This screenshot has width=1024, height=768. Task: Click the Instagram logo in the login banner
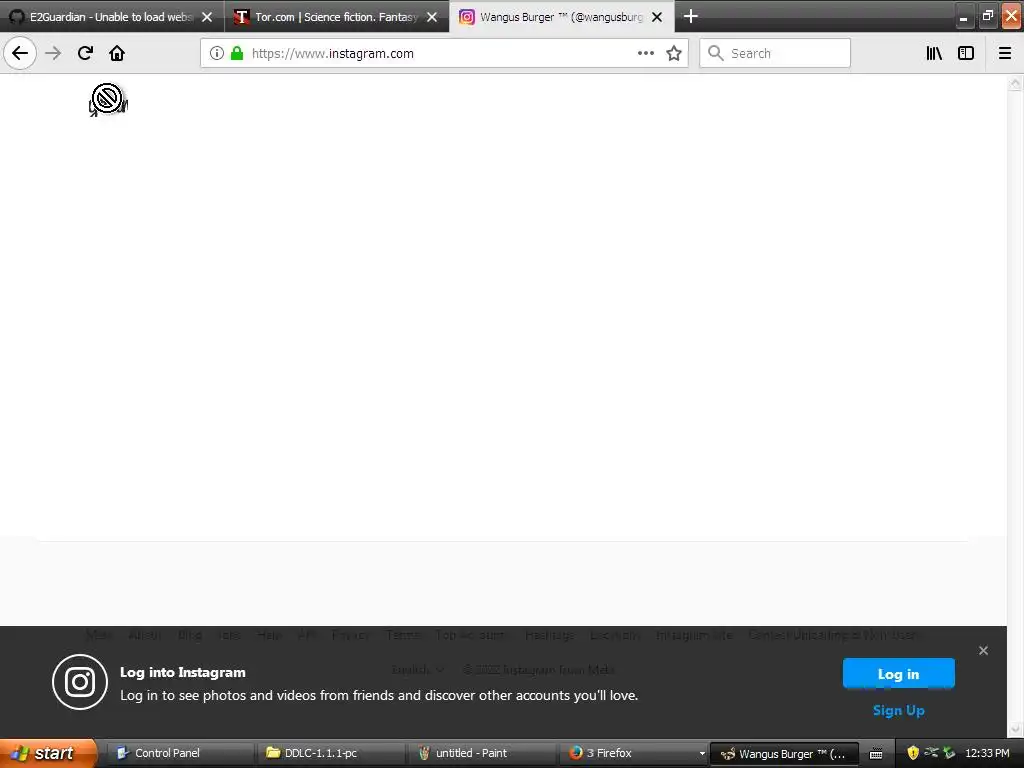pos(80,682)
